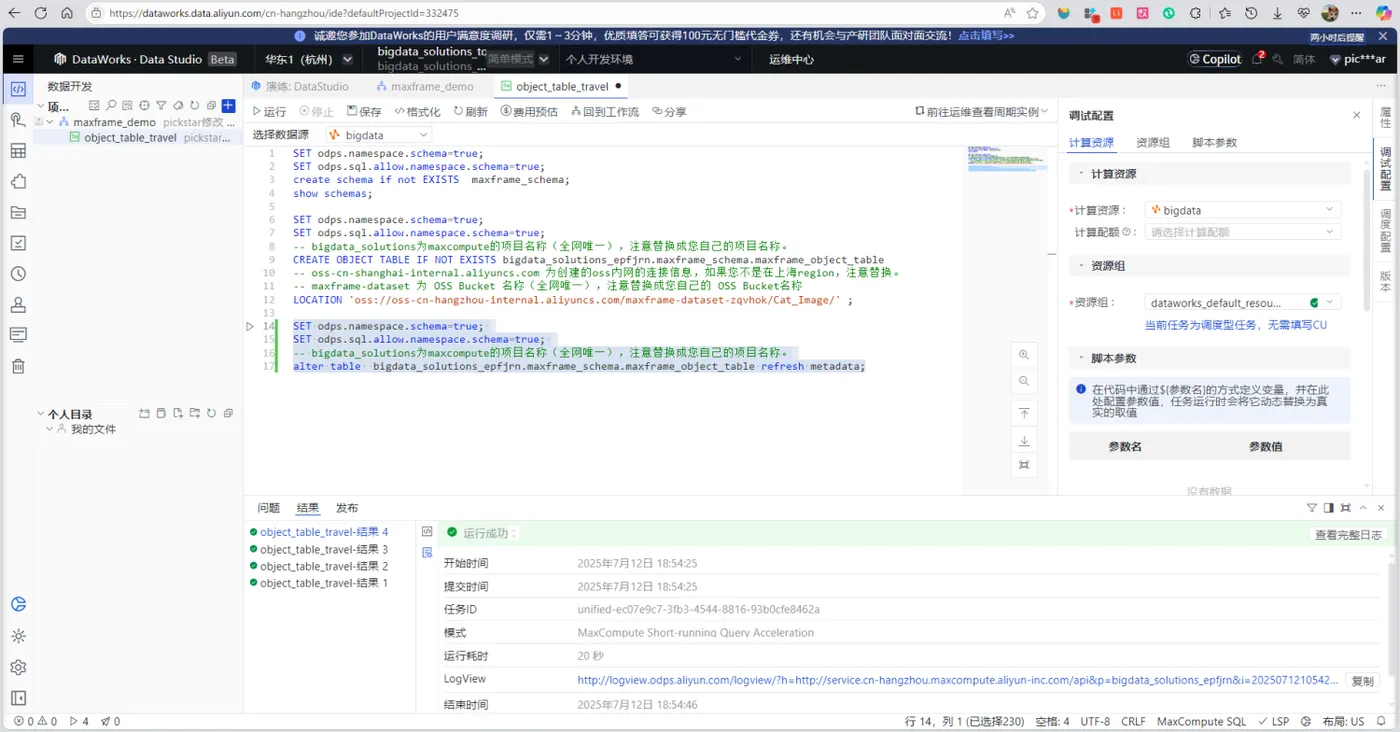Open the bigdata_solutions workspace dropdown
The height and width of the screenshot is (732, 1400).
point(463,59)
